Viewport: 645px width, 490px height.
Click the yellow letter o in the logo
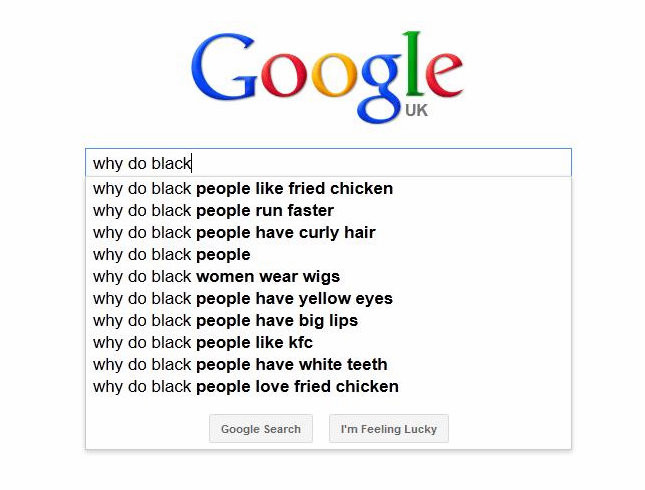pyautogui.click(x=334, y=75)
